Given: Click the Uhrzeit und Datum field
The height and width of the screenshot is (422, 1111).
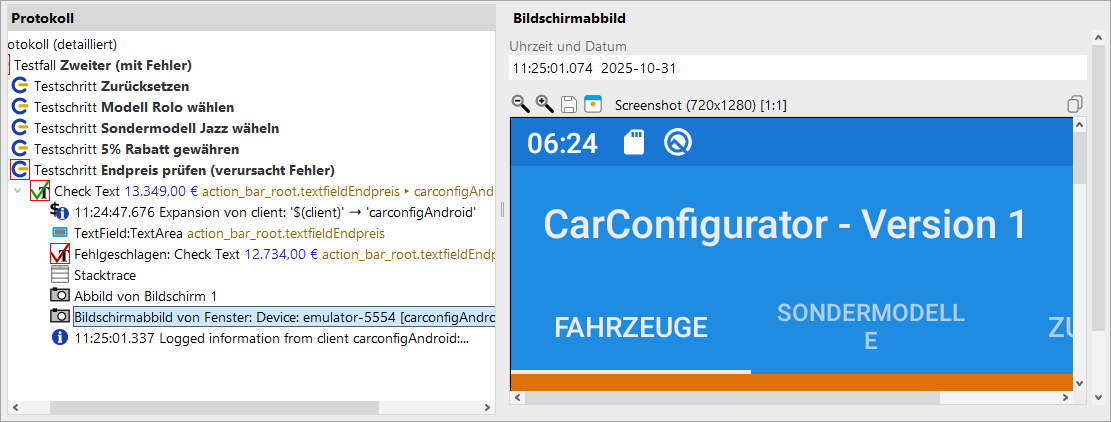Looking at the screenshot, I should click(x=797, y=69).
